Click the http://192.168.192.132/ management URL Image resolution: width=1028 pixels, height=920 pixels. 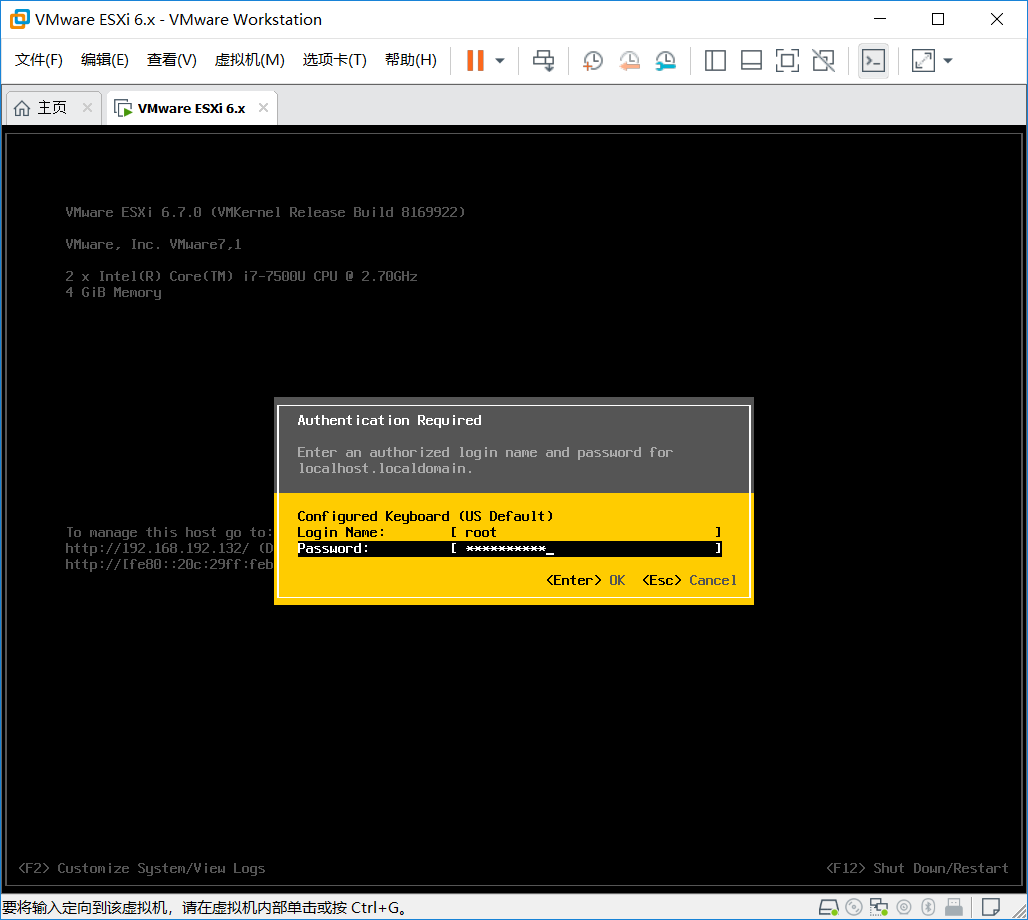point(157,548)
